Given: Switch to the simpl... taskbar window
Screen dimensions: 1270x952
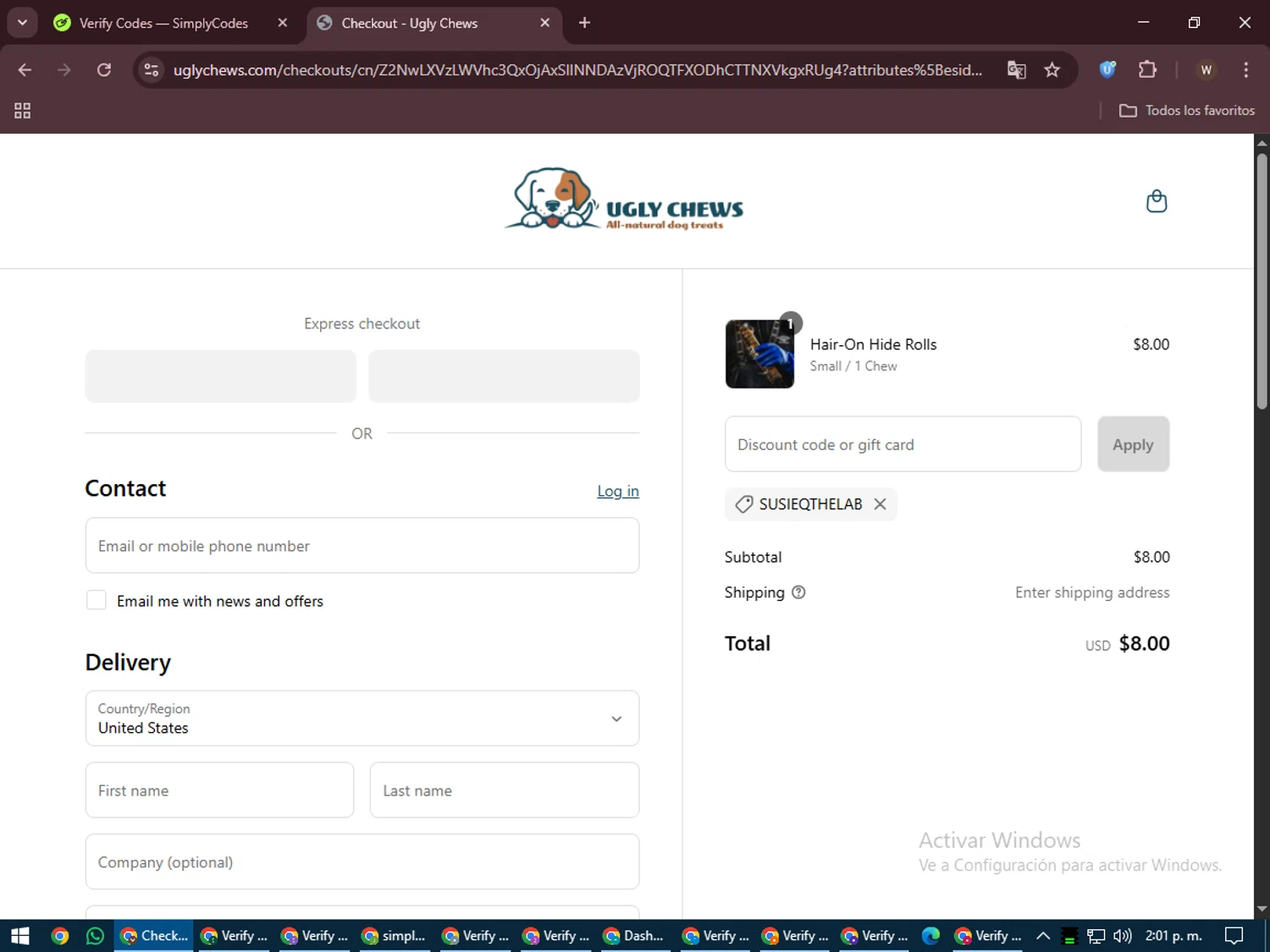Looking at the screenshot, I should pyautogui.click(x=394, y=936).
